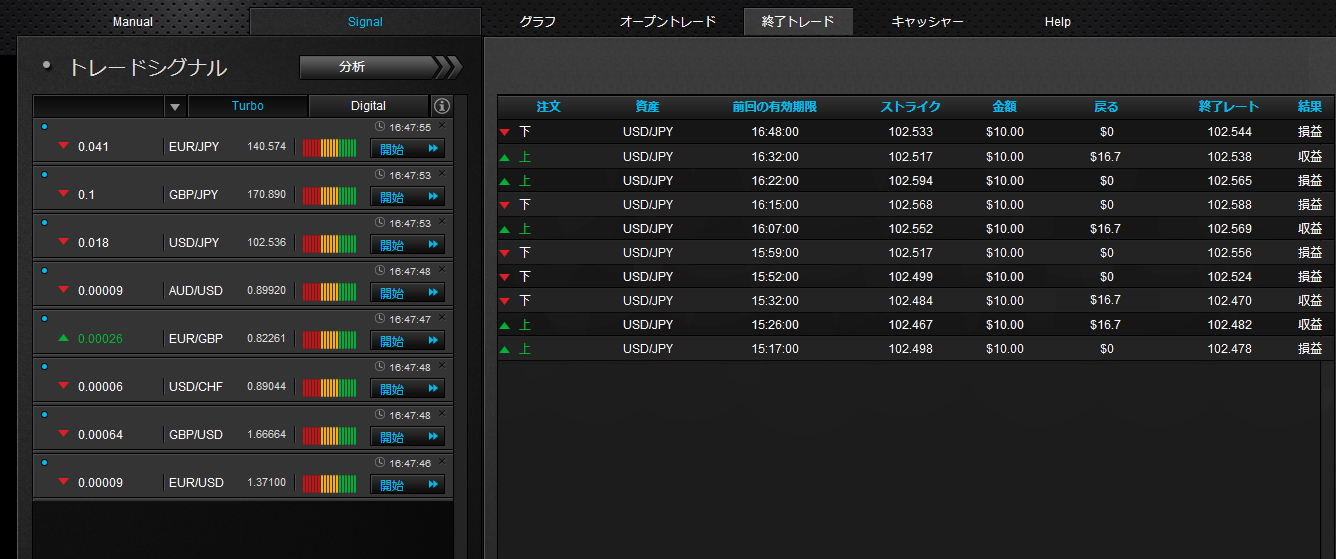Open the signal filter dropdown arrow
This screenshot has width=1336, height=559.
pos(175,106)
